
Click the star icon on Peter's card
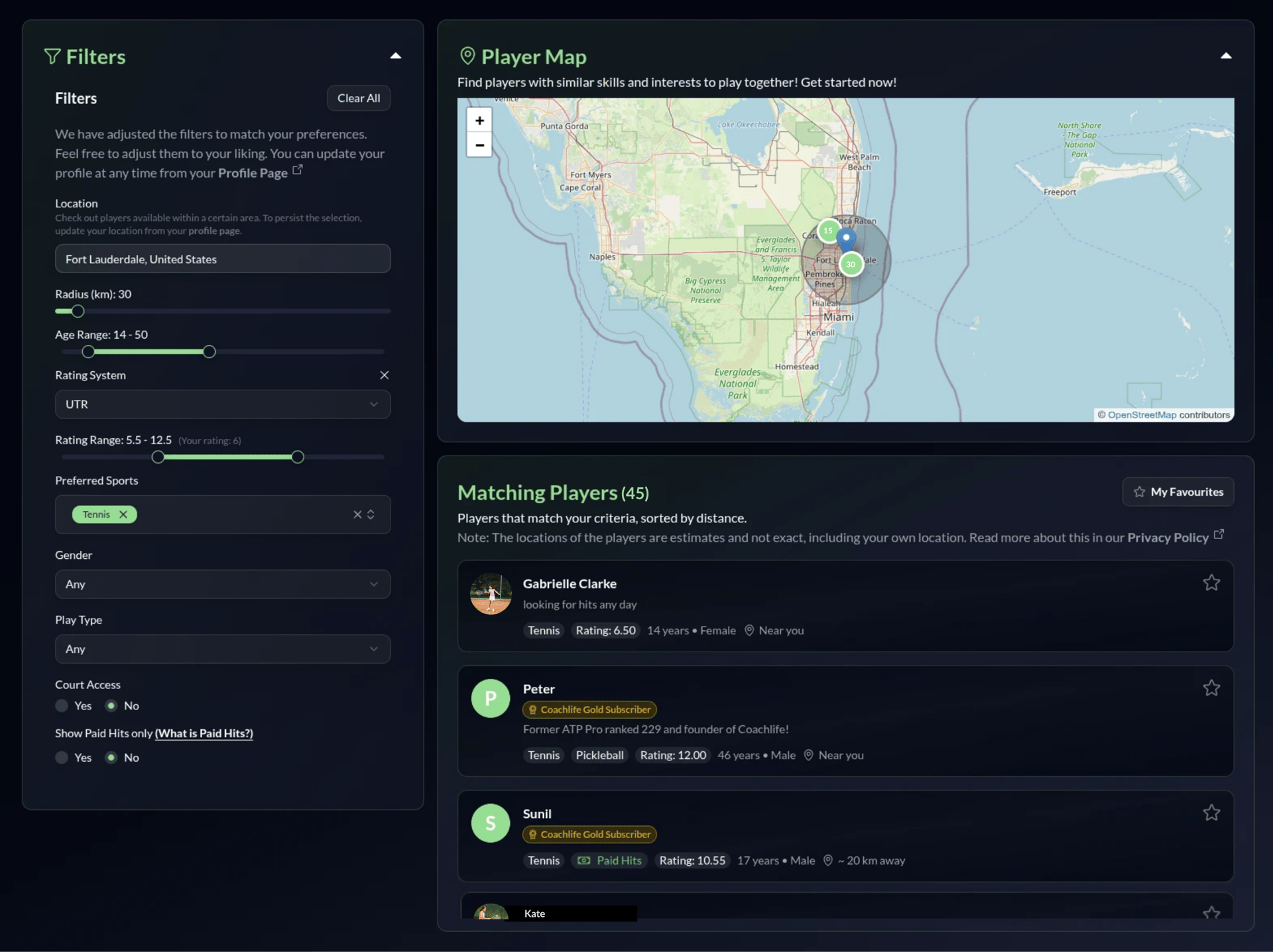tap(1211, 688)
